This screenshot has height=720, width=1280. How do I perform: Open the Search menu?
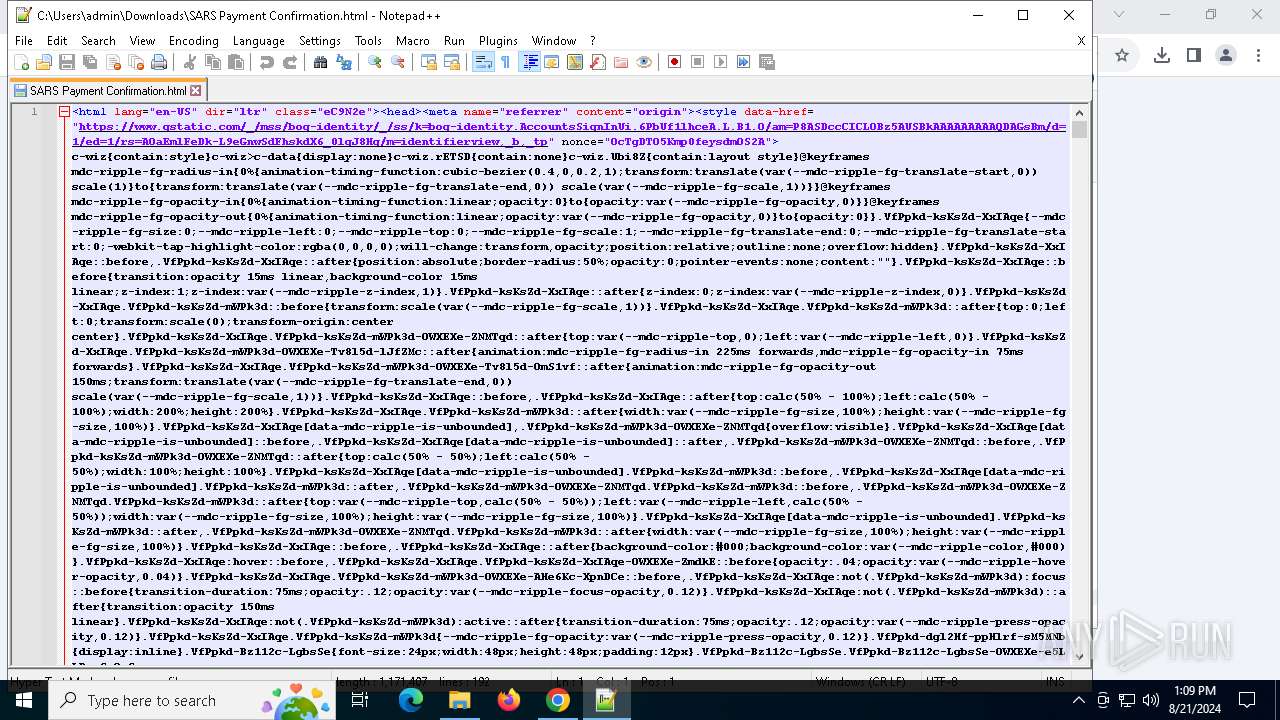pyautogui.click(x=98, y=41)
